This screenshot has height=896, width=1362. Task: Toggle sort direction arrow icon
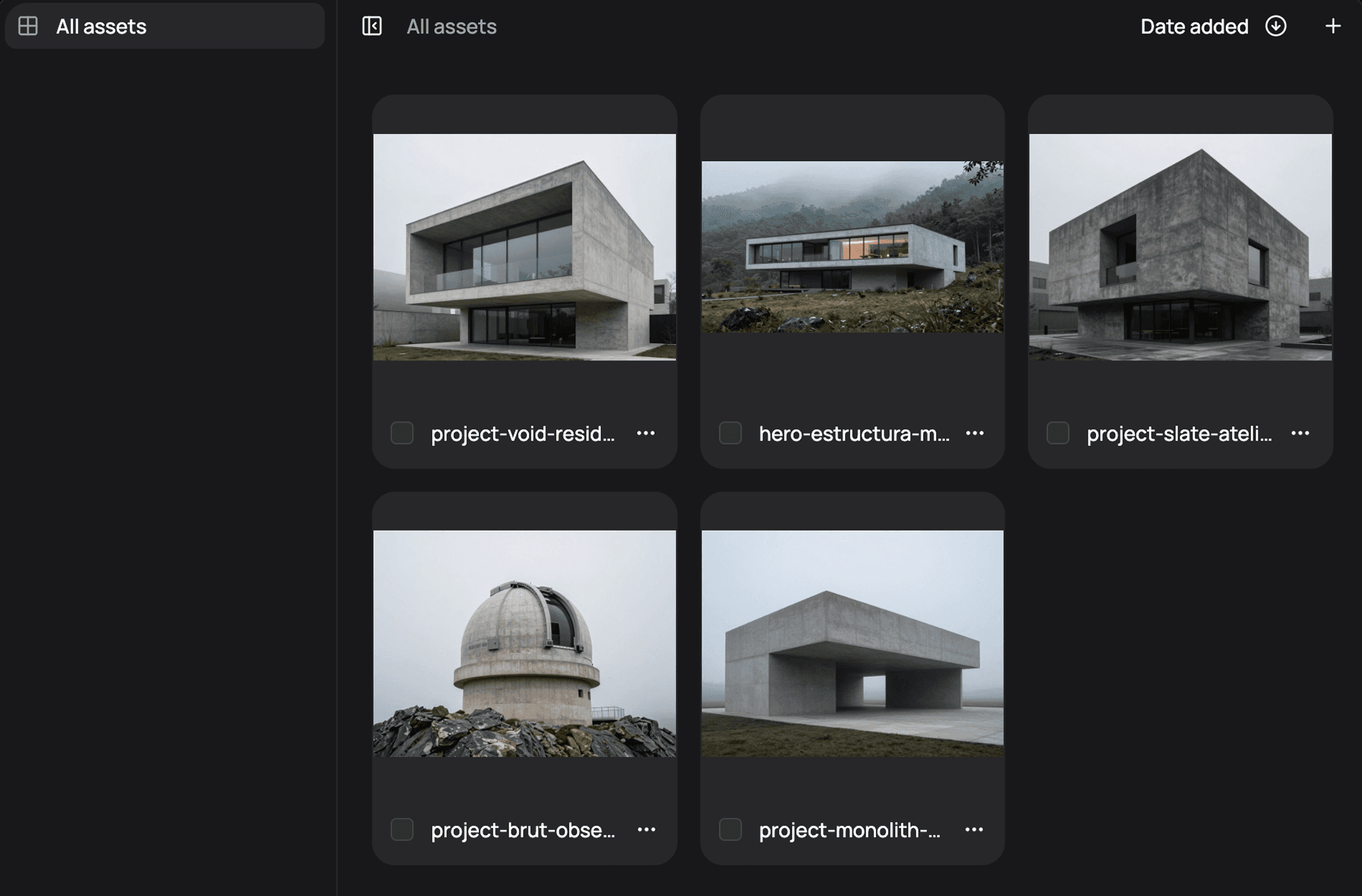click(1275, 26)
